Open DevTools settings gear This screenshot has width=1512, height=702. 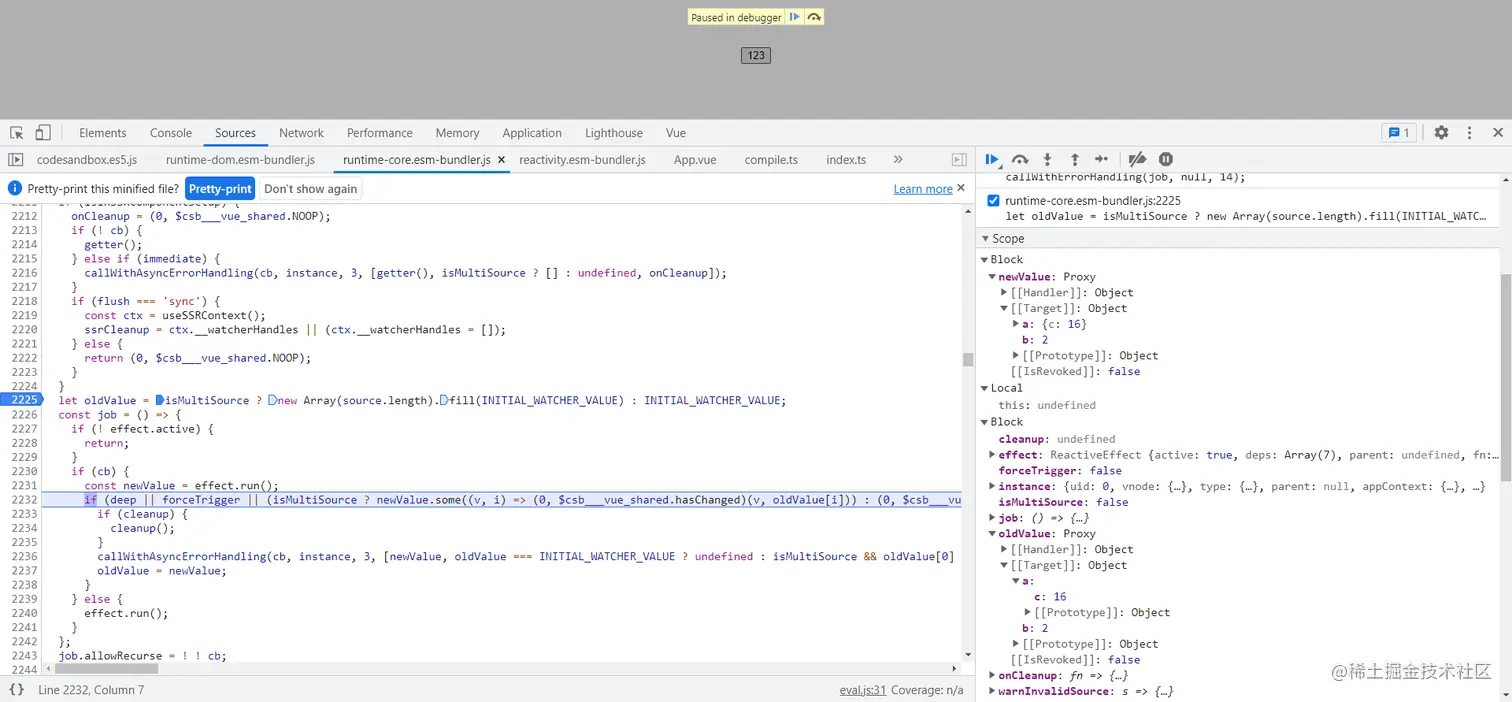(1441, 133)
